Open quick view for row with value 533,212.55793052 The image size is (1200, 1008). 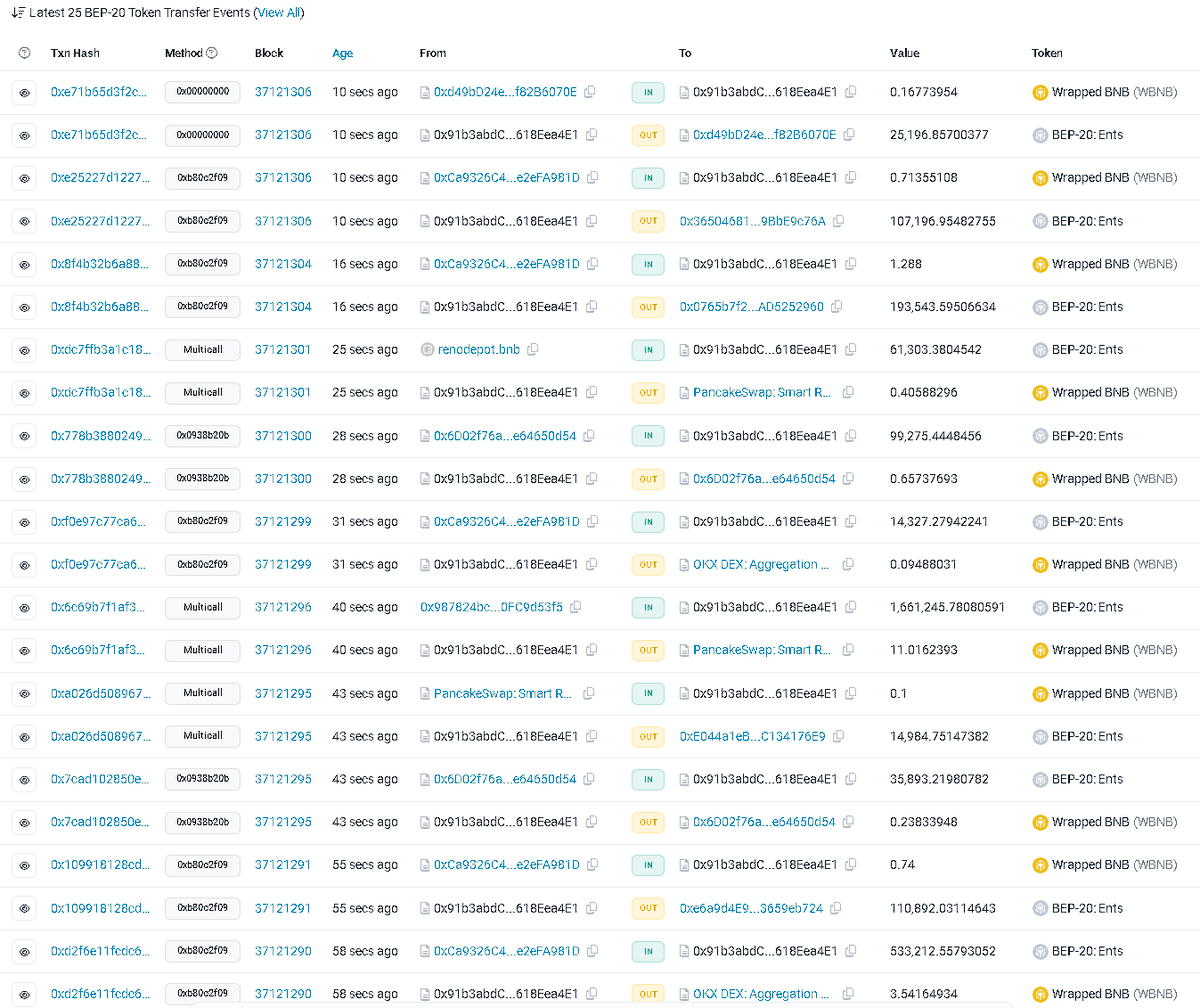24,951
